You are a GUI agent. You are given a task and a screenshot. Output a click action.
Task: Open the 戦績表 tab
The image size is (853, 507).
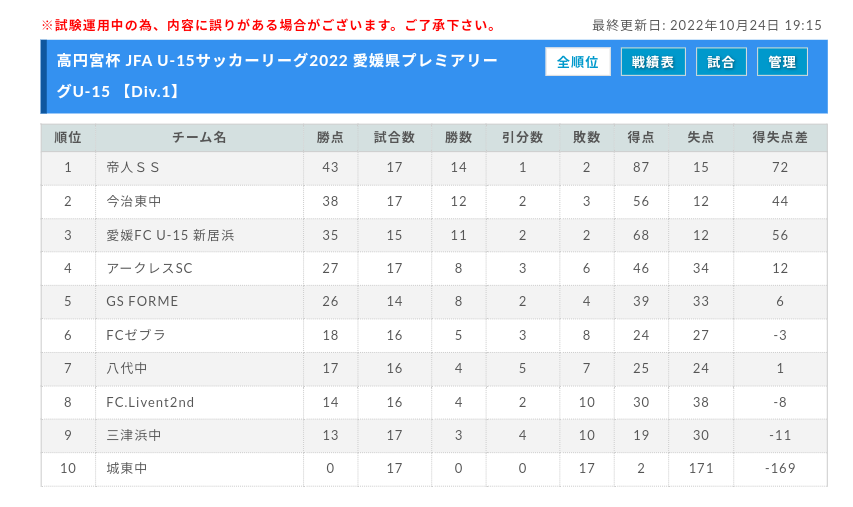coord(653,62)
